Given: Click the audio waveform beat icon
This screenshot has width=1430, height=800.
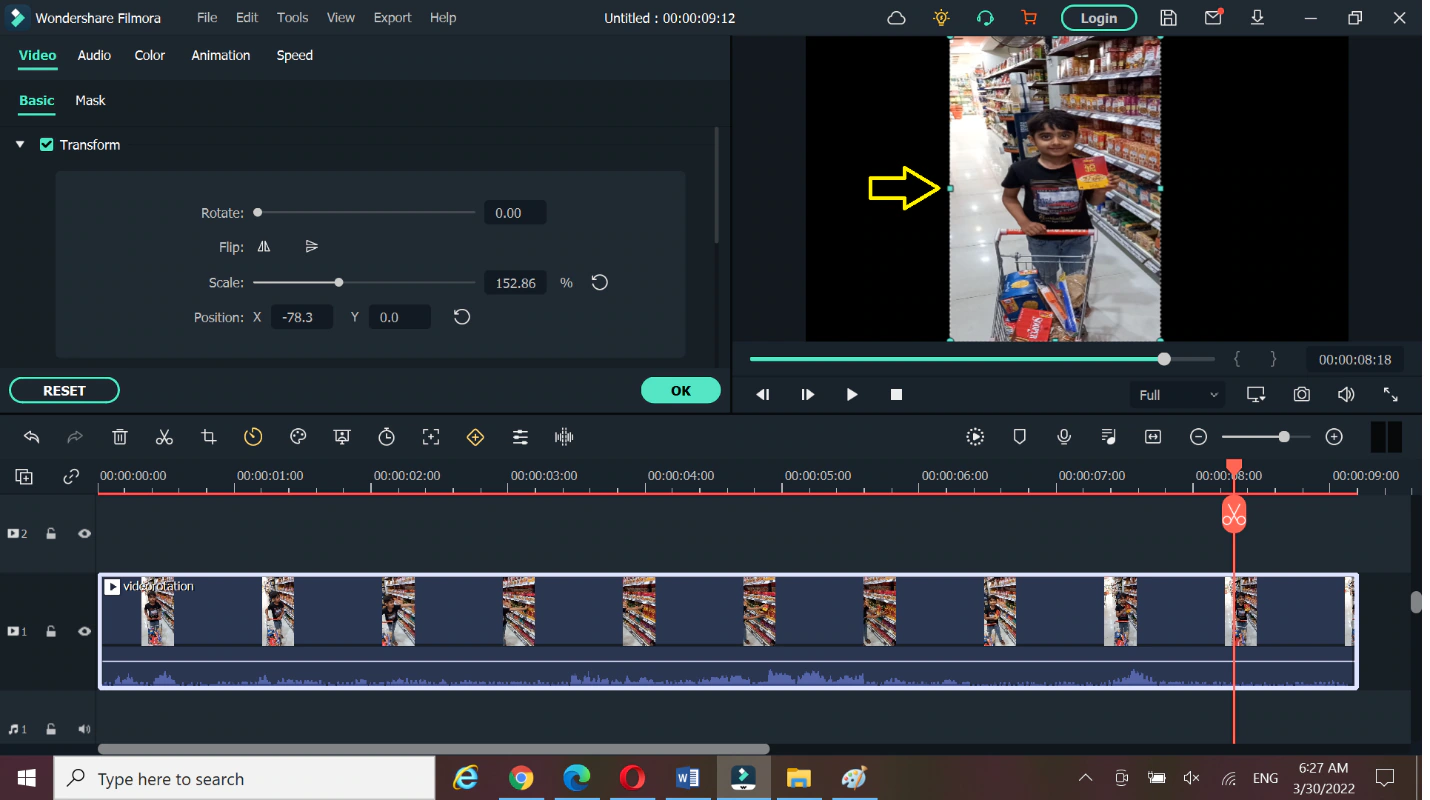Looking at the screenshot, I should tap(564, 437).
